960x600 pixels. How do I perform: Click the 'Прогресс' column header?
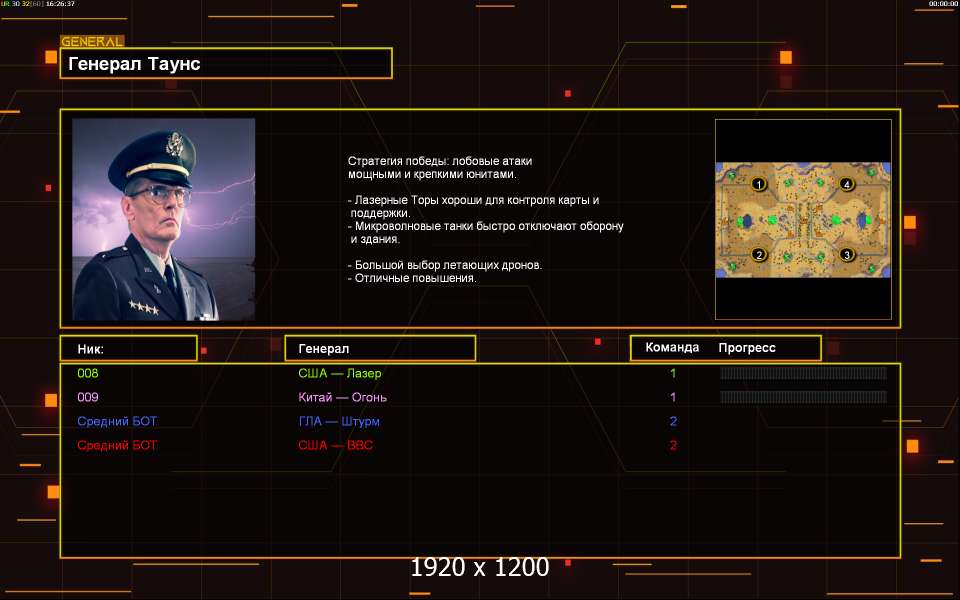point(747,348)
